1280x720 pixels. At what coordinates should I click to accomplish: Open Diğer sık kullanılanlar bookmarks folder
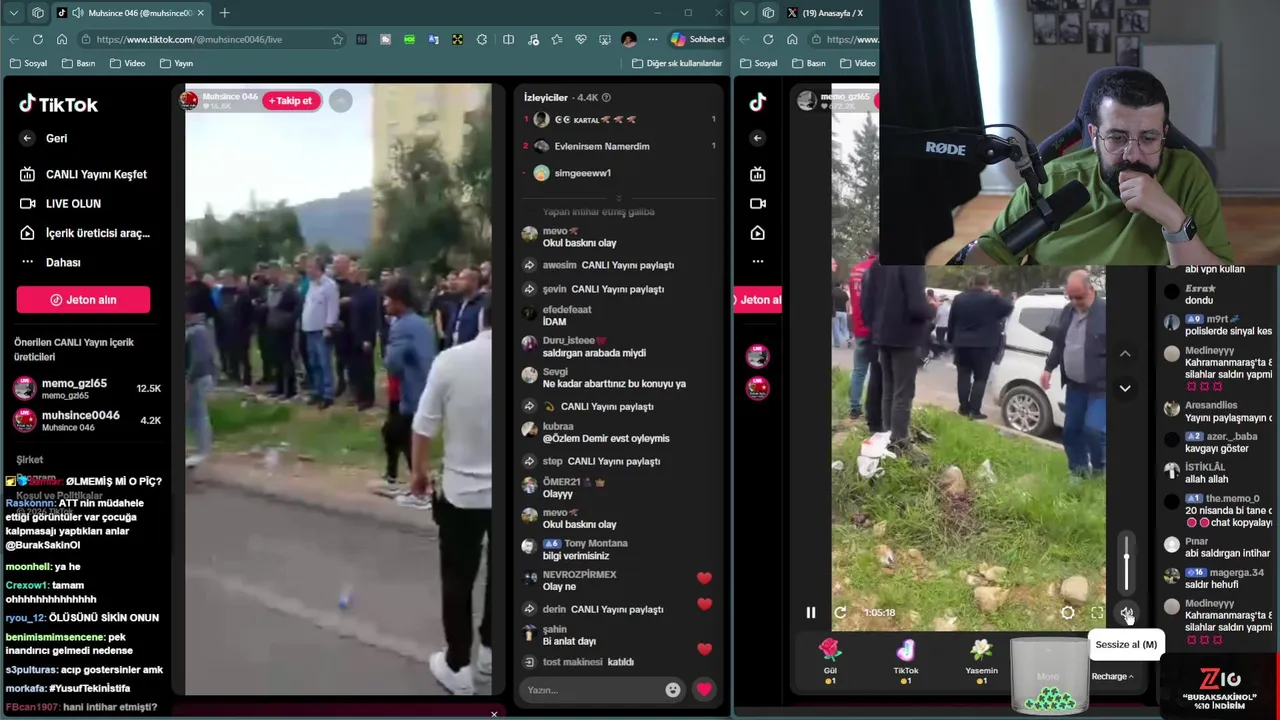(677, 63)
